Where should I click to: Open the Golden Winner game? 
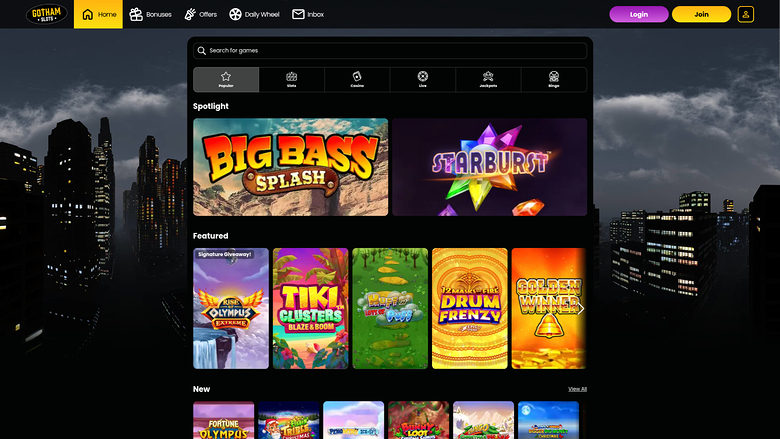549,308
